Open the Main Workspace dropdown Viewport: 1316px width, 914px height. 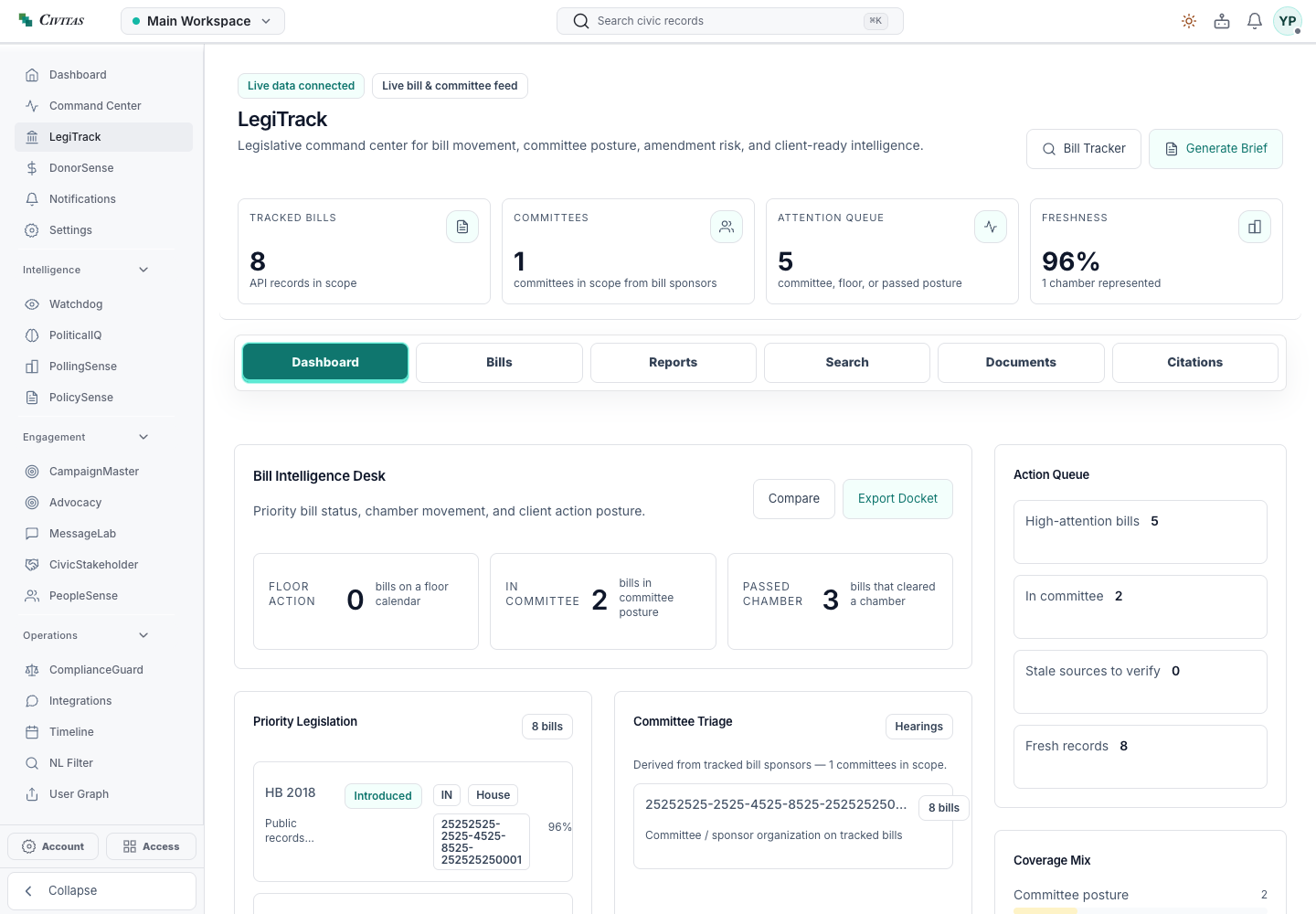tap(203, 21)
